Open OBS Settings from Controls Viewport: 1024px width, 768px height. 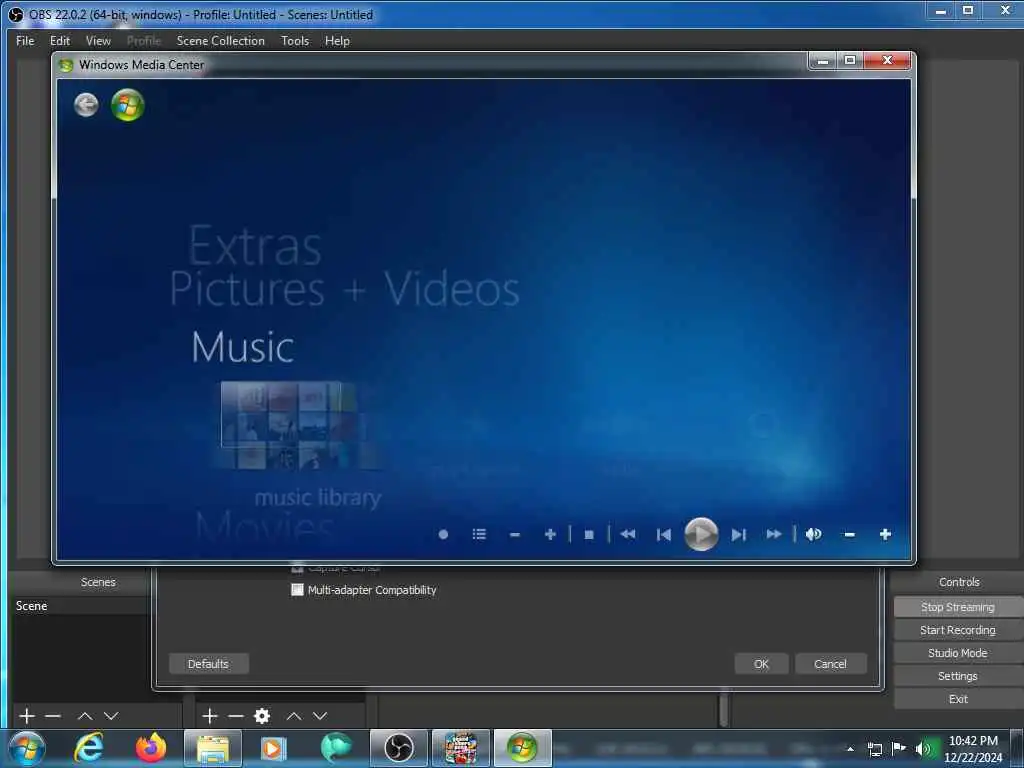click(958, 676)
